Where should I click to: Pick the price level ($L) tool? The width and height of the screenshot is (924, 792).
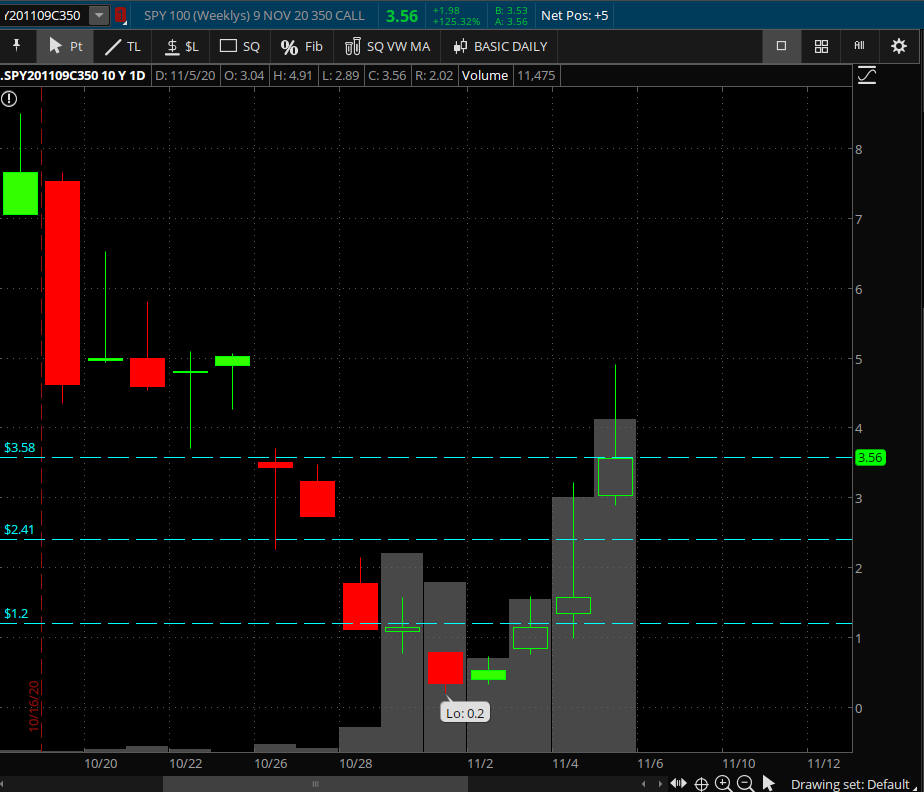click(x=182, y=46)
